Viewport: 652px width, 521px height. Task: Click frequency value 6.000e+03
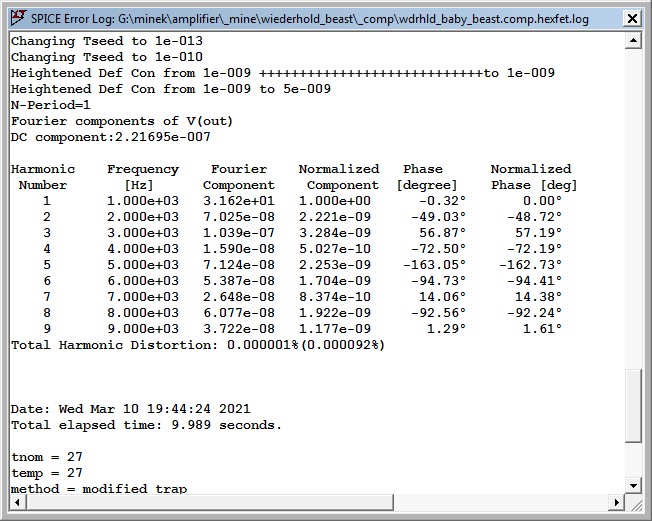(143, 281)
